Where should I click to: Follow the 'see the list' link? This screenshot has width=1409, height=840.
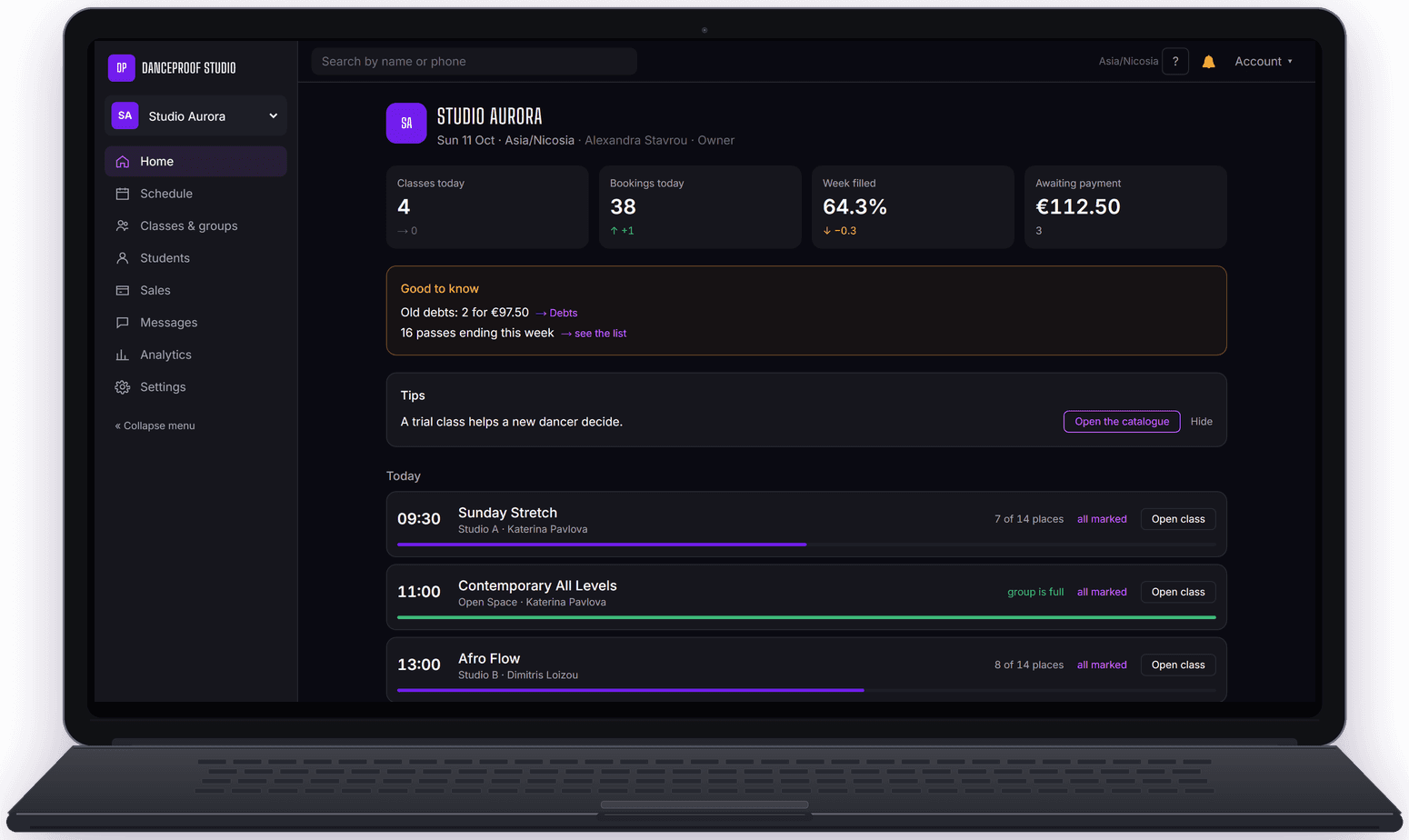595,334
